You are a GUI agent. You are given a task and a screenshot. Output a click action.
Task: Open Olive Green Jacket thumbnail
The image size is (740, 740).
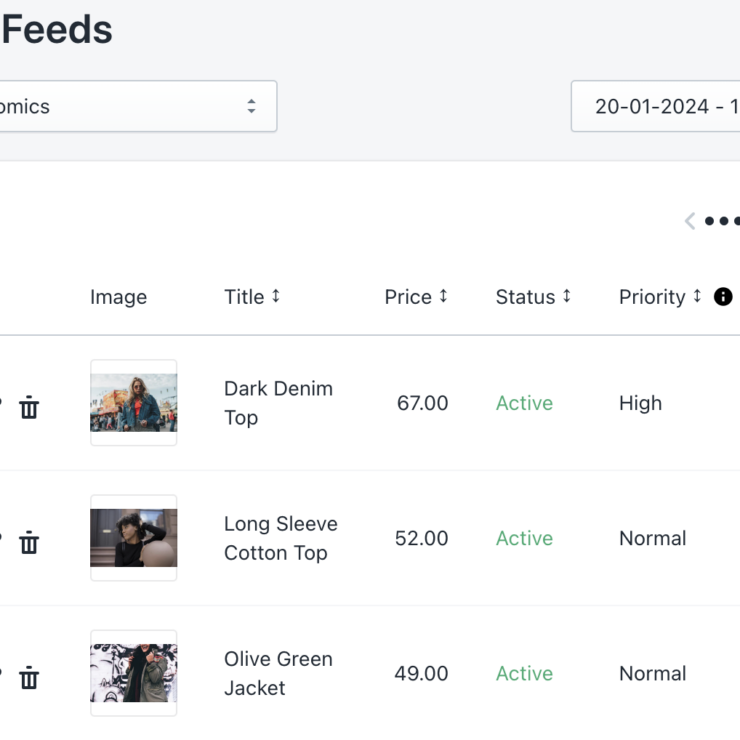tap(134, 673)
